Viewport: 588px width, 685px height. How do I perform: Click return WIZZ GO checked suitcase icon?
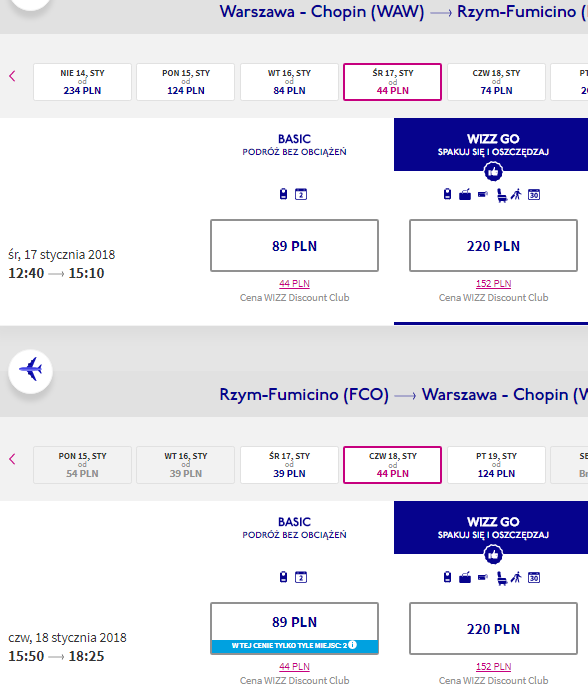pos(465,578)
